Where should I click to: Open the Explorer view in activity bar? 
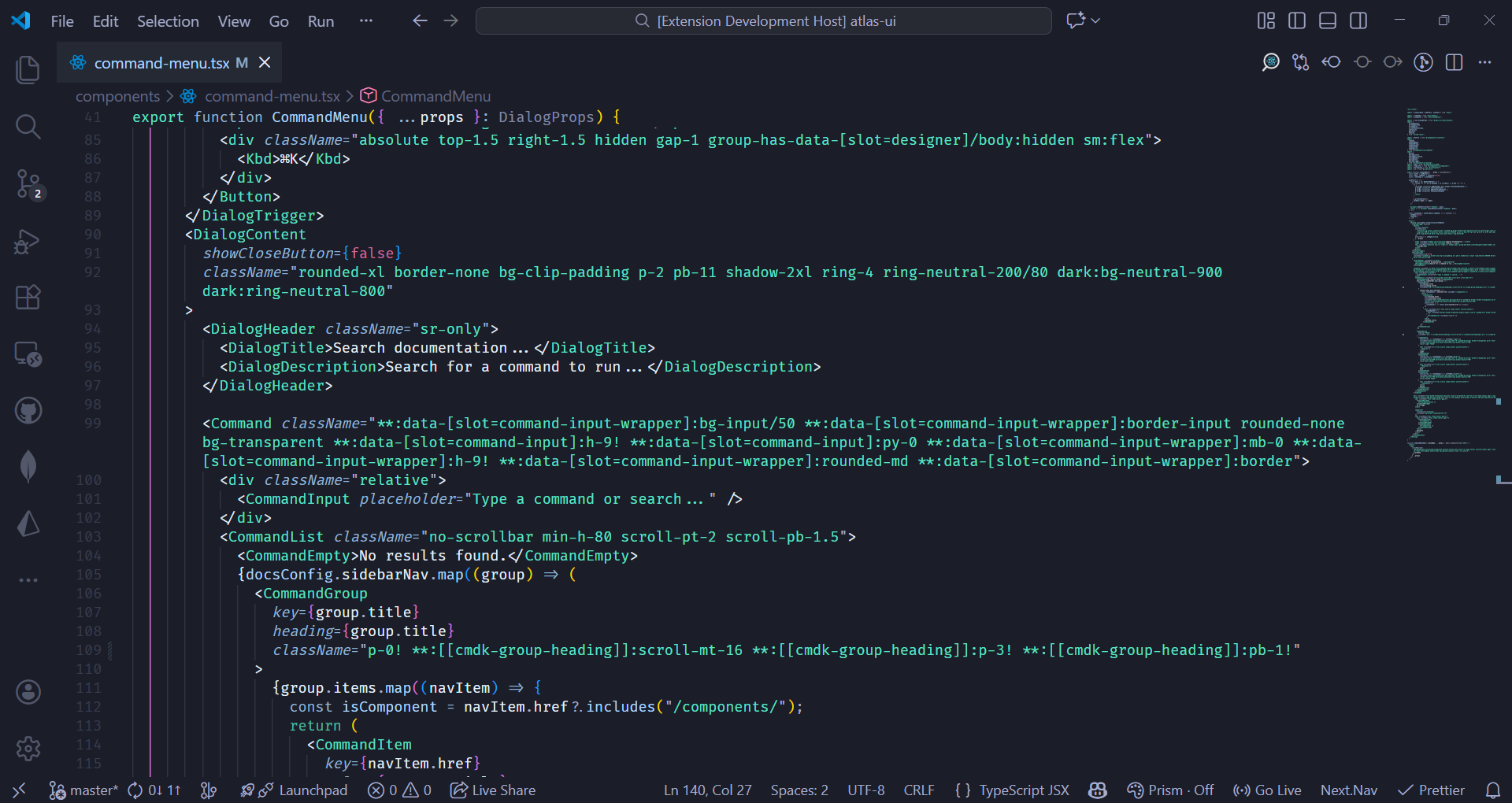pyautogui.click(x=28, y=70)
